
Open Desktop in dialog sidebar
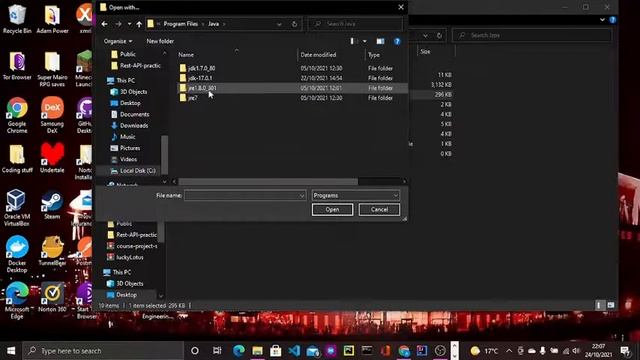pyautogui.click(x=130, y=103)
